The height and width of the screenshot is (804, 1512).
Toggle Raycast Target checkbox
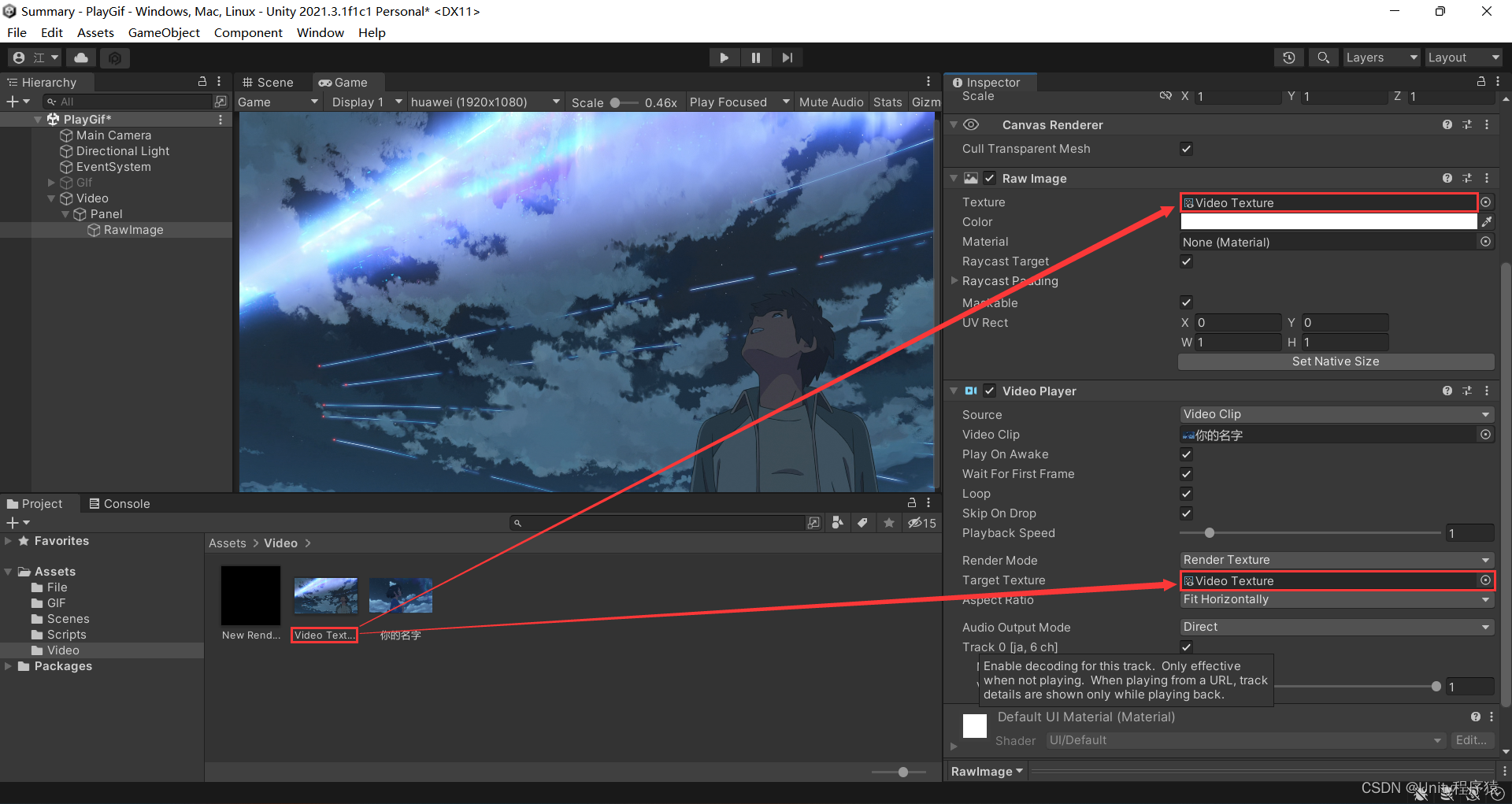[1186, 261]
